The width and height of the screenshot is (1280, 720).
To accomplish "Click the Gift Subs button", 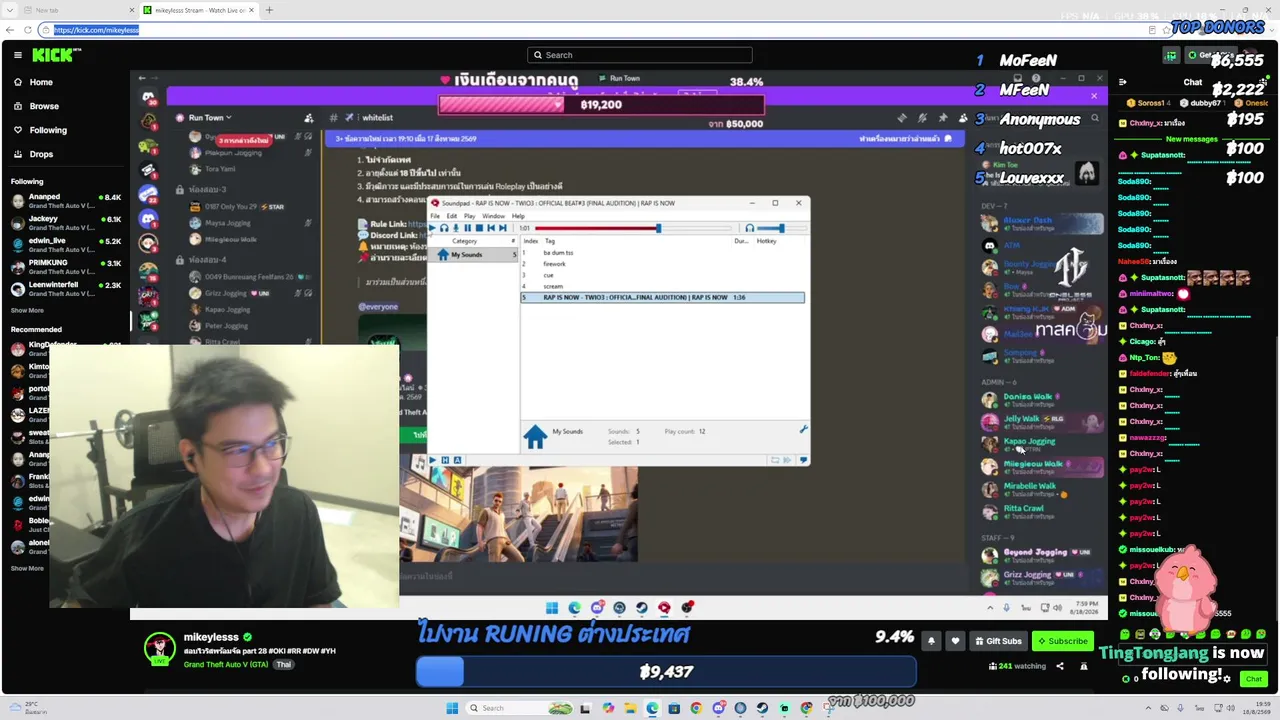I will tap(998, 641).
